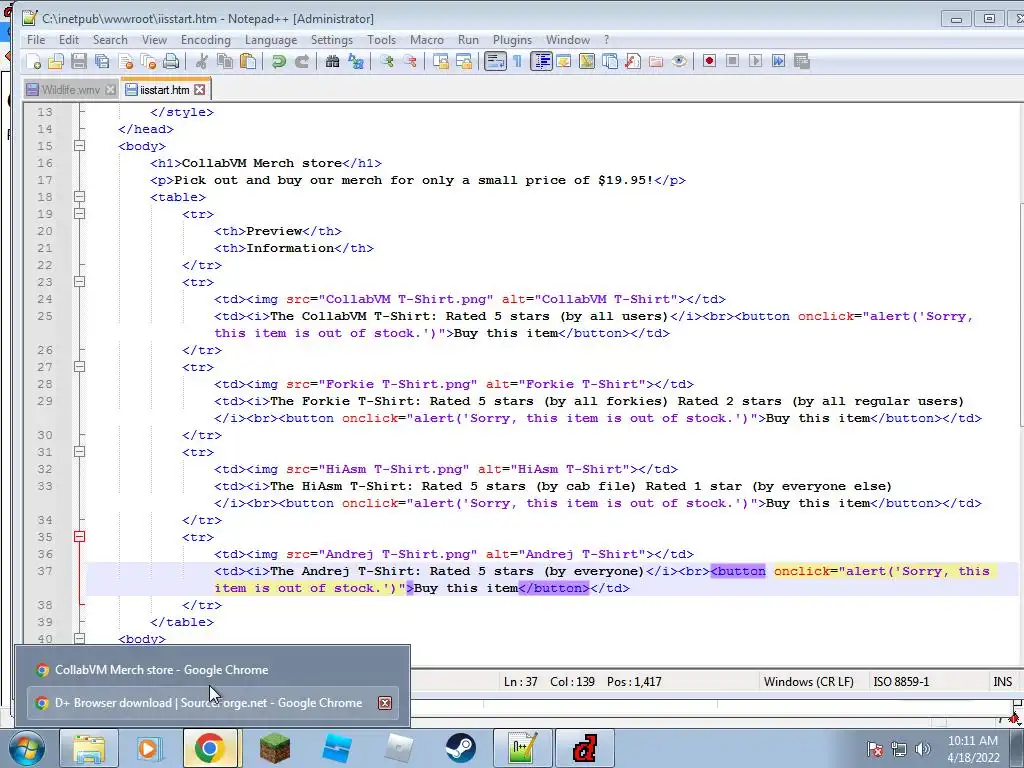
Task: Open the Search menu
Action: [110, 40]
